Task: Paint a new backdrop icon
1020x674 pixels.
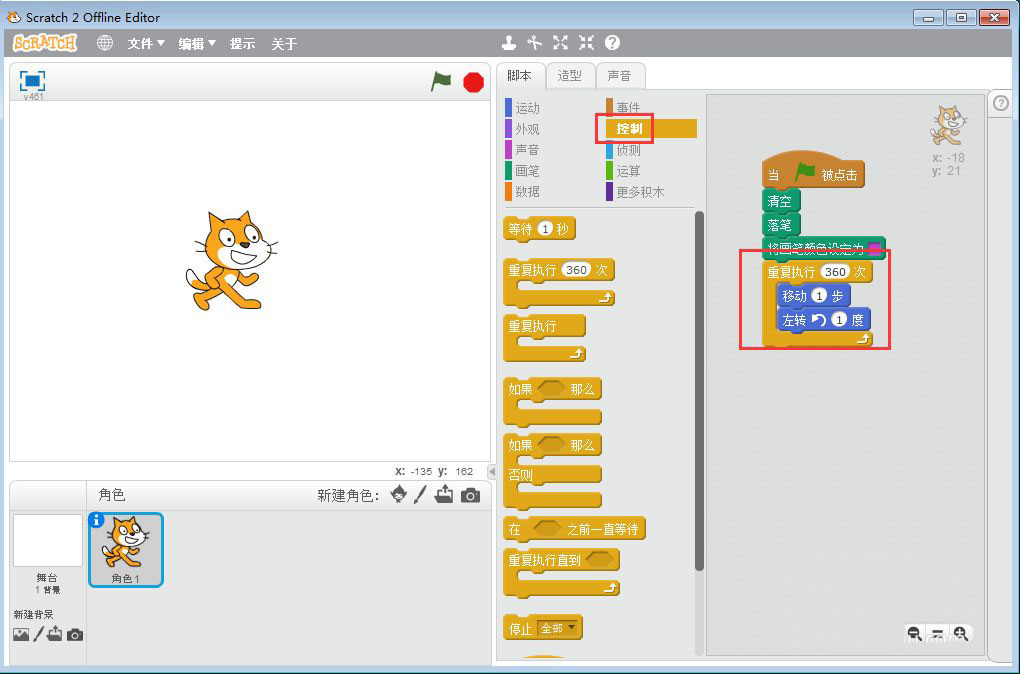Action: pos(38,634)
